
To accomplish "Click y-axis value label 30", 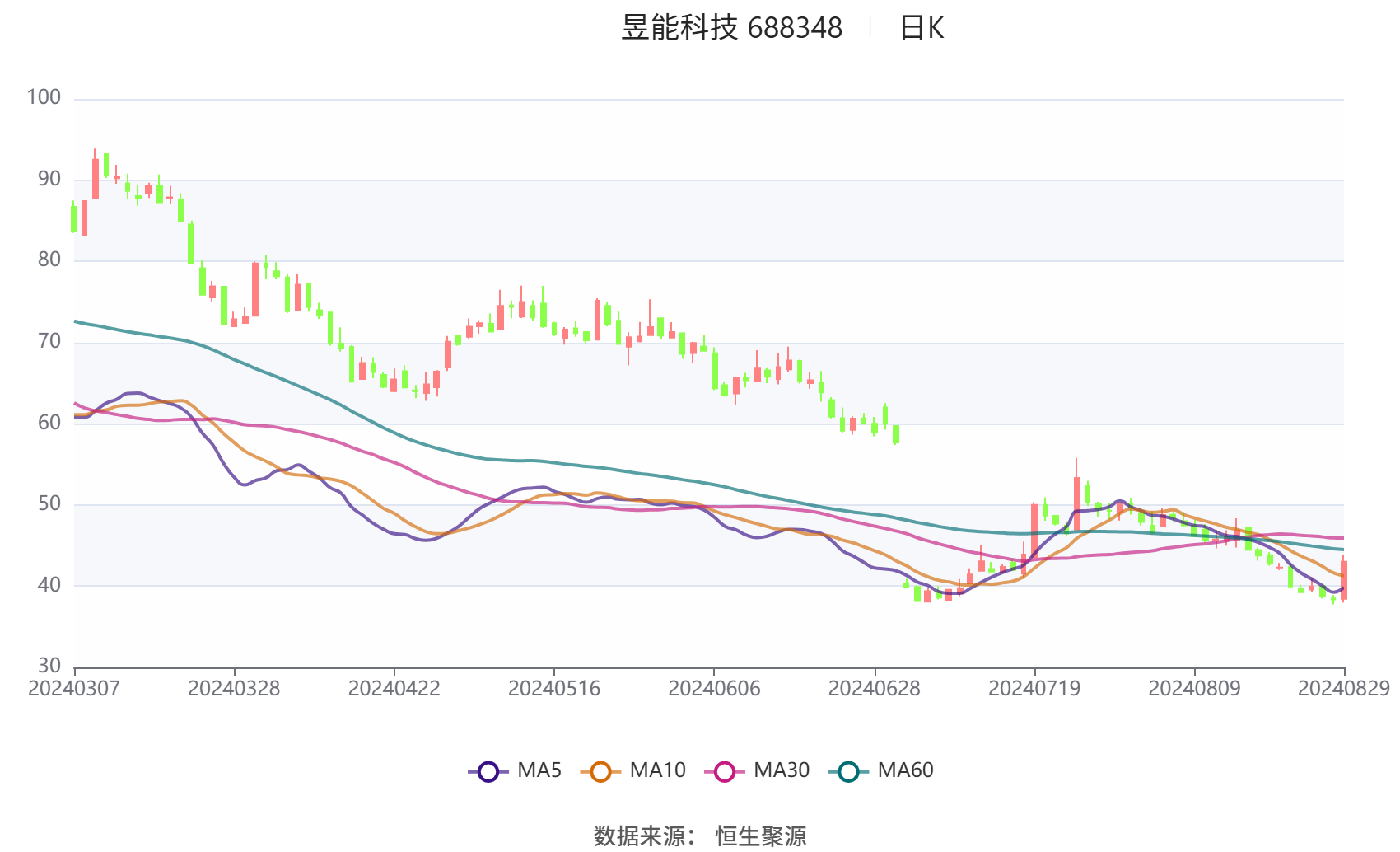I will pos(49,666).
